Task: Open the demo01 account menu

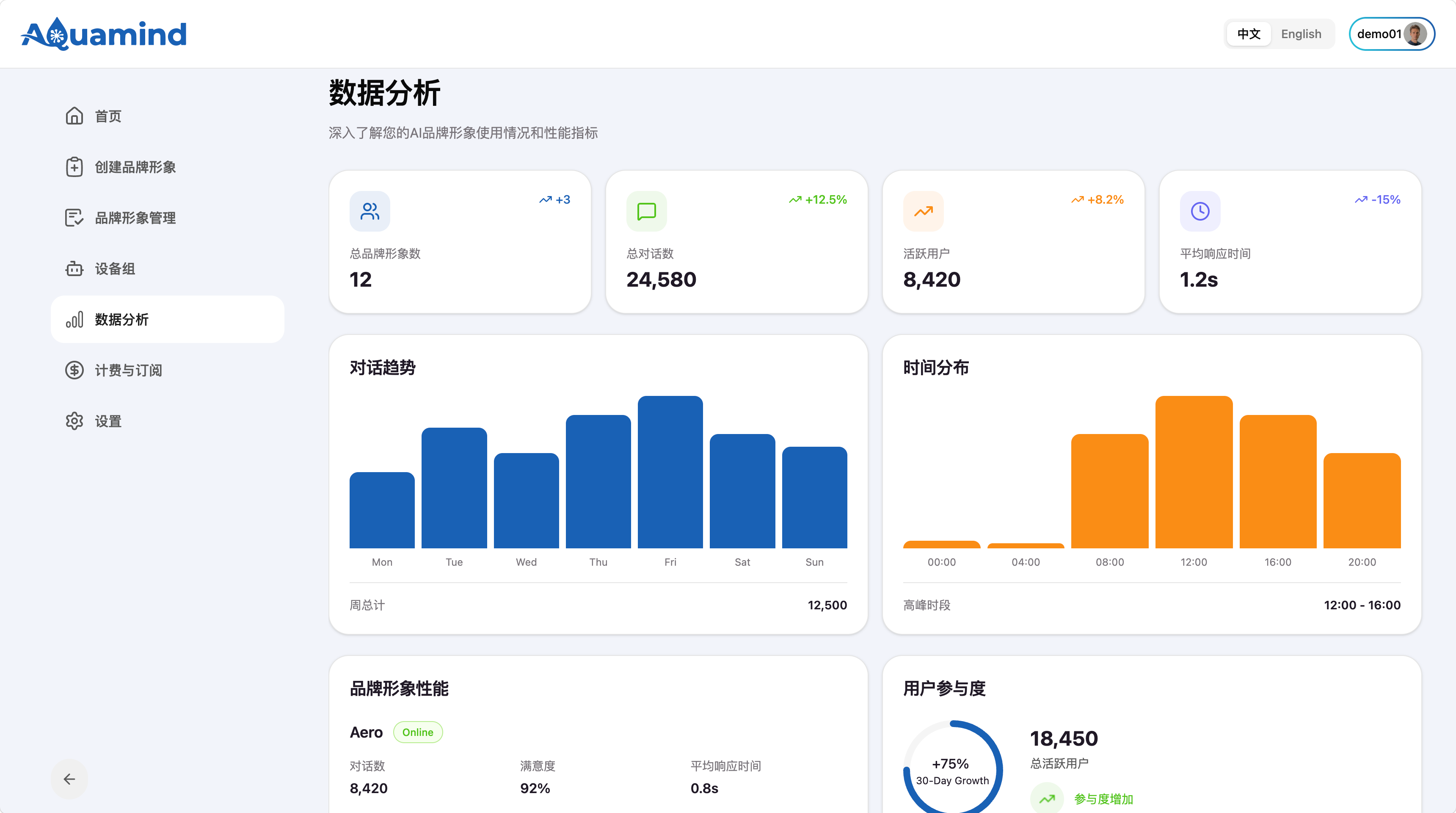Action: point(1392,34)
